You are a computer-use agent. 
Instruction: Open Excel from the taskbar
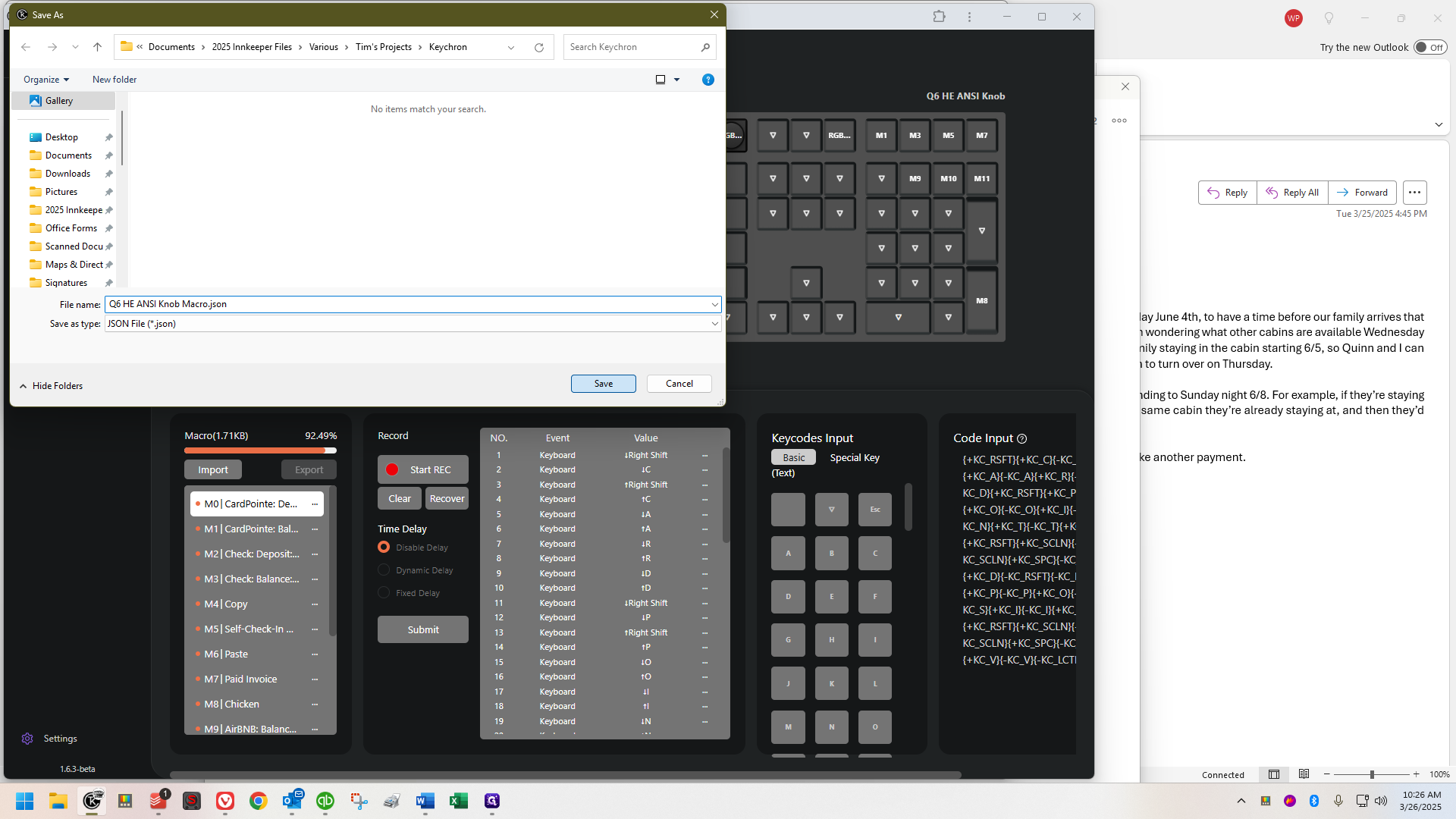tap(459, 801)
